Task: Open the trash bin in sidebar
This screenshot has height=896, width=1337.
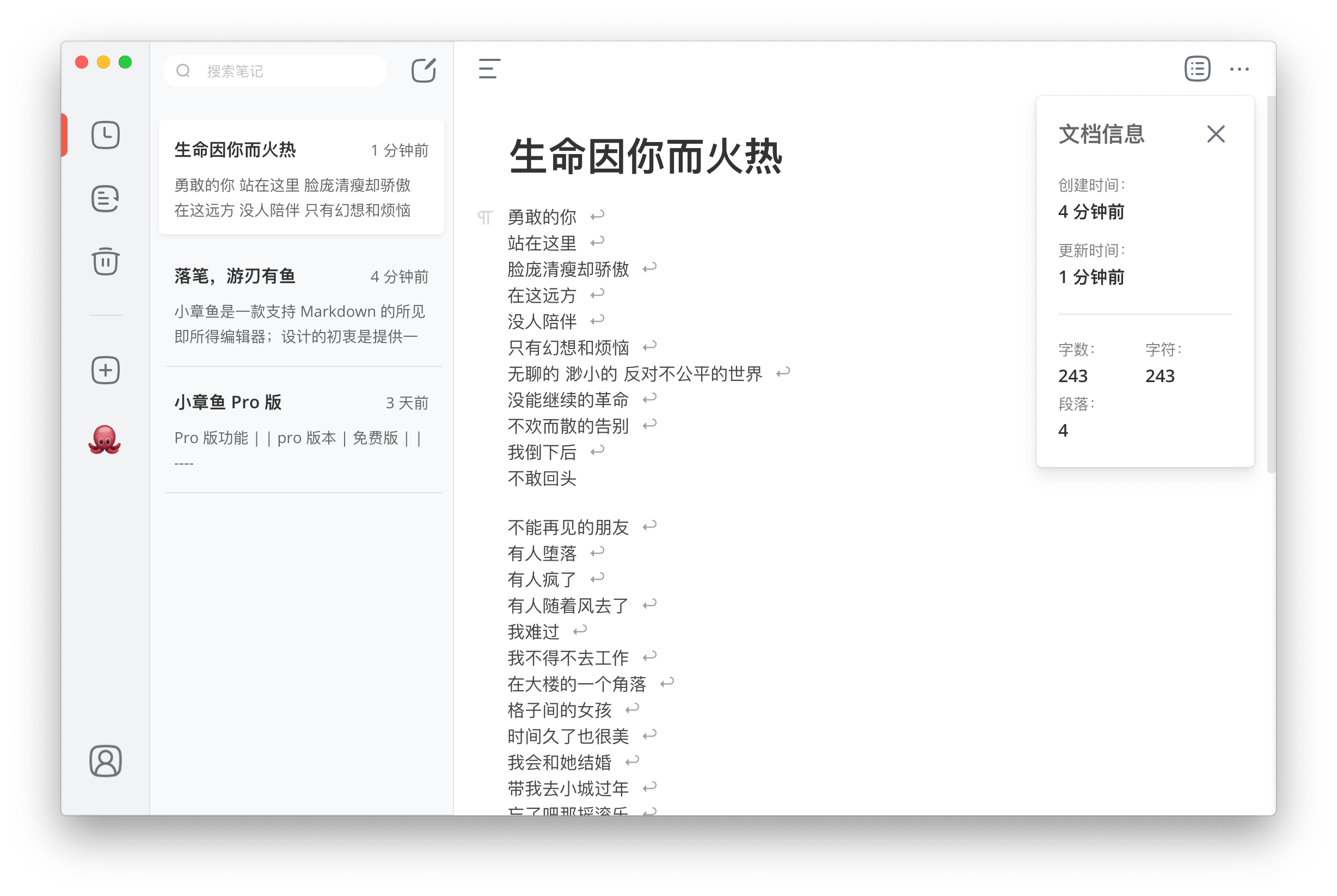Action: pos(106,261)
